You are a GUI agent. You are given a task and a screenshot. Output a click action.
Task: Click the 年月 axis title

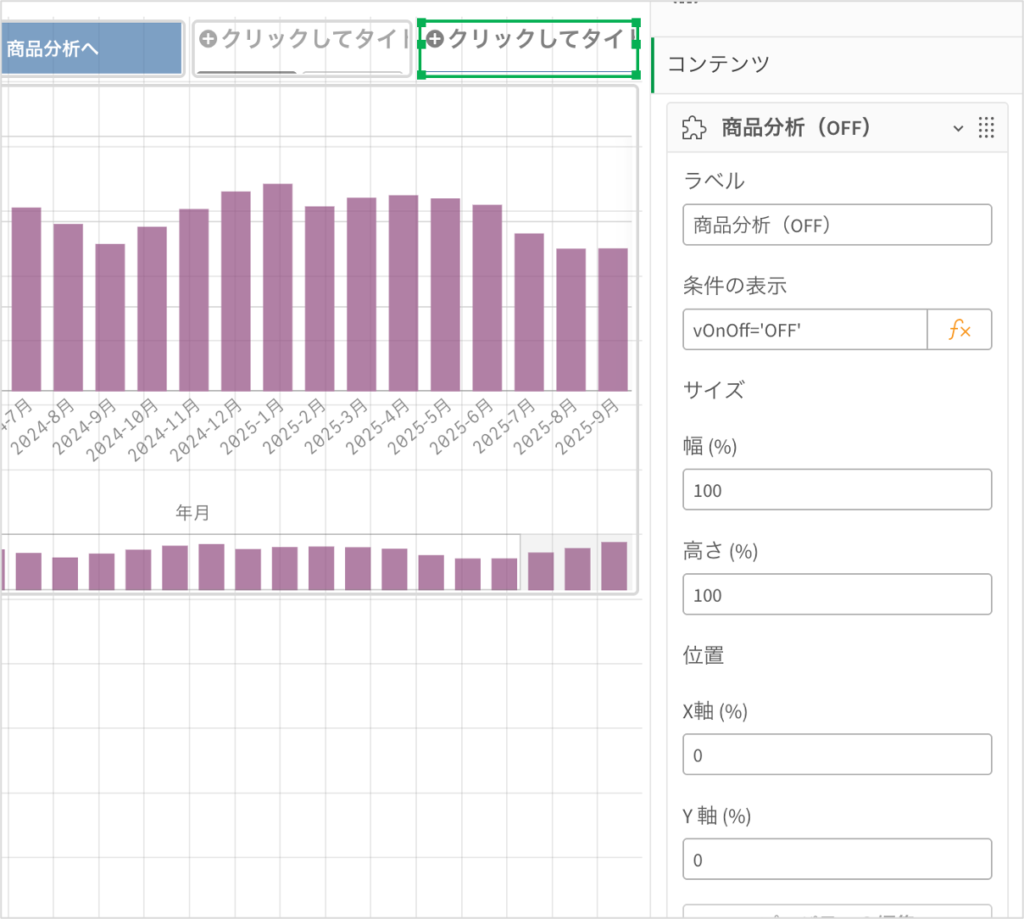193,513
